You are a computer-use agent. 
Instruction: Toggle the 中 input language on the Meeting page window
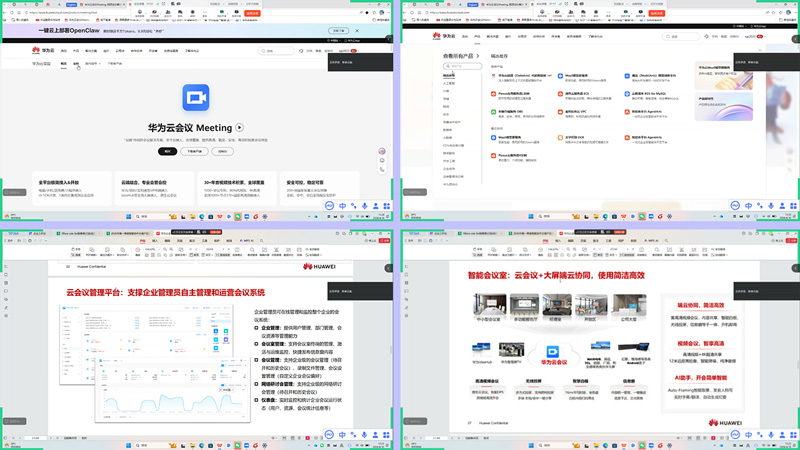342,206
